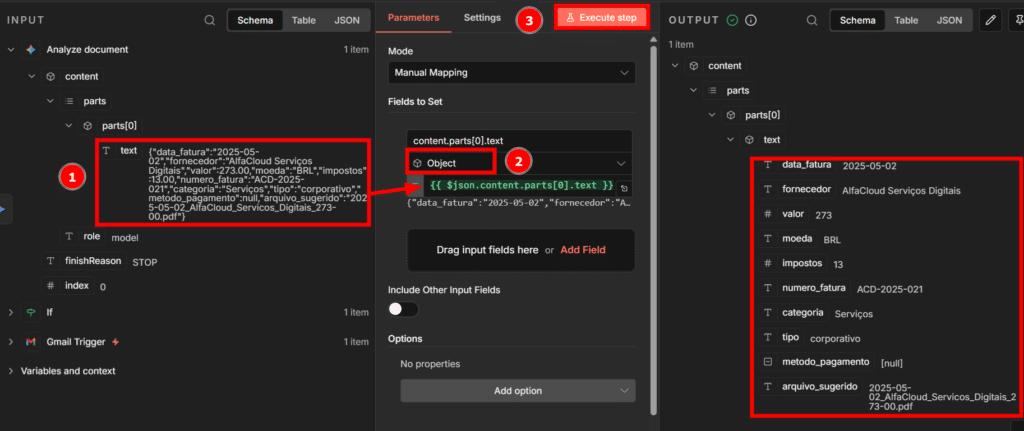Select Schema view in OUTPUT panel
The width and height of the screenshot is (1024, 431).
pyautogui.click(x=857, y=20)
